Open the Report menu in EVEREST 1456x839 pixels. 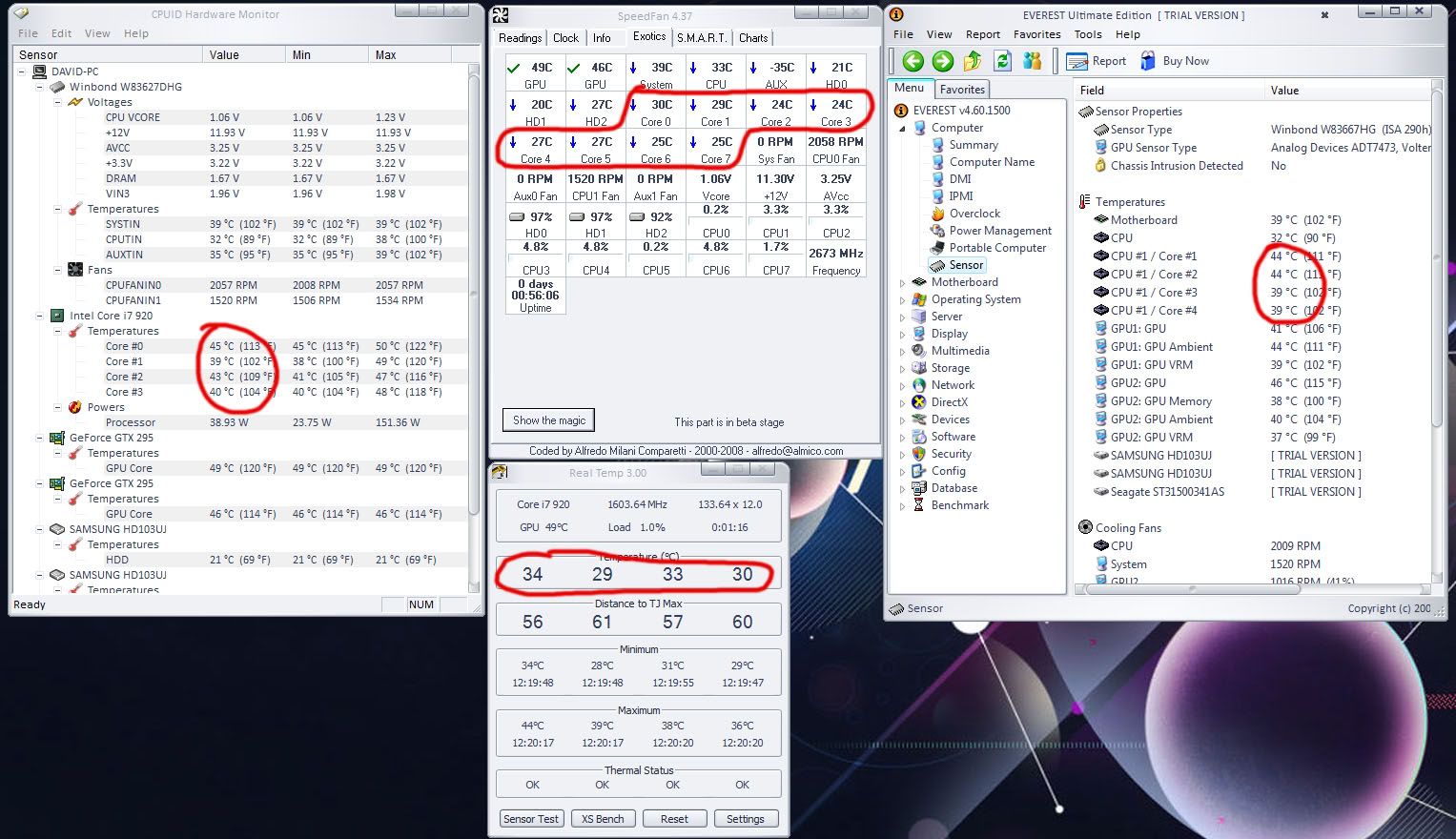click(x=982, y=34)
